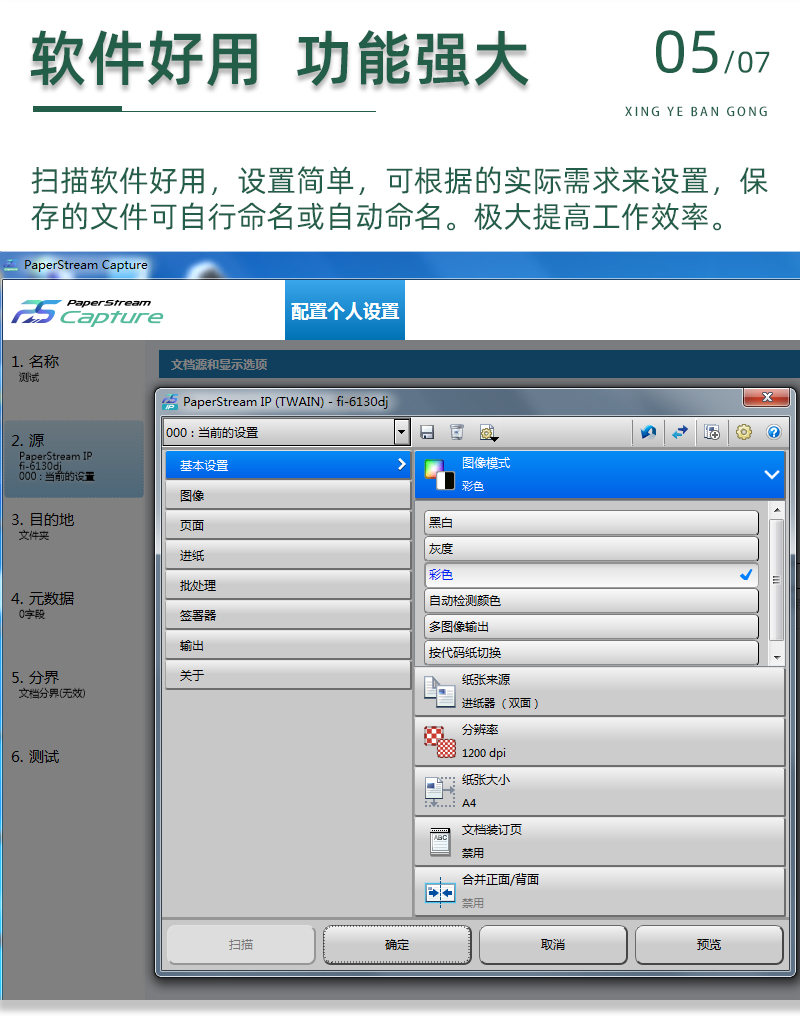Click the 取消 button

point(553,945)
